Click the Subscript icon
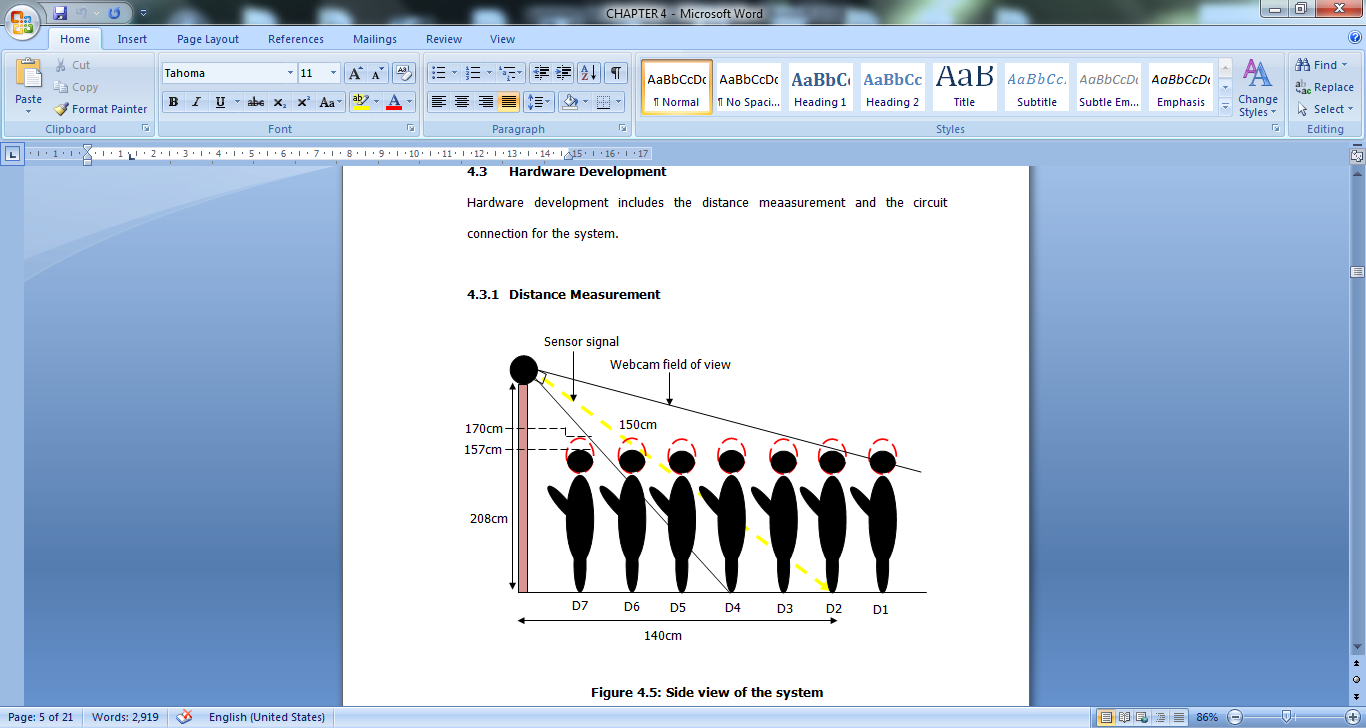 pos(280,102)
